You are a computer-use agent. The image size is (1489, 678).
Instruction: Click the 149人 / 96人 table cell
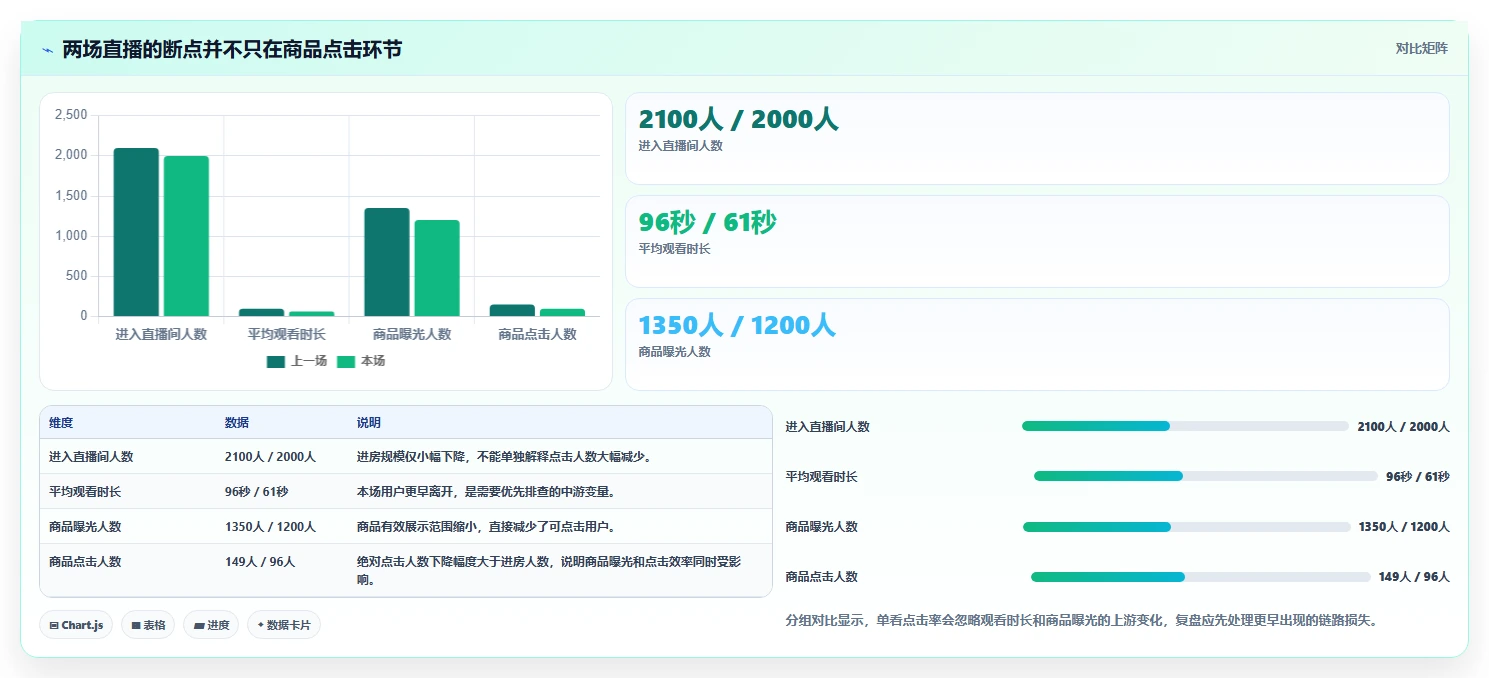(x=260, y=561)
